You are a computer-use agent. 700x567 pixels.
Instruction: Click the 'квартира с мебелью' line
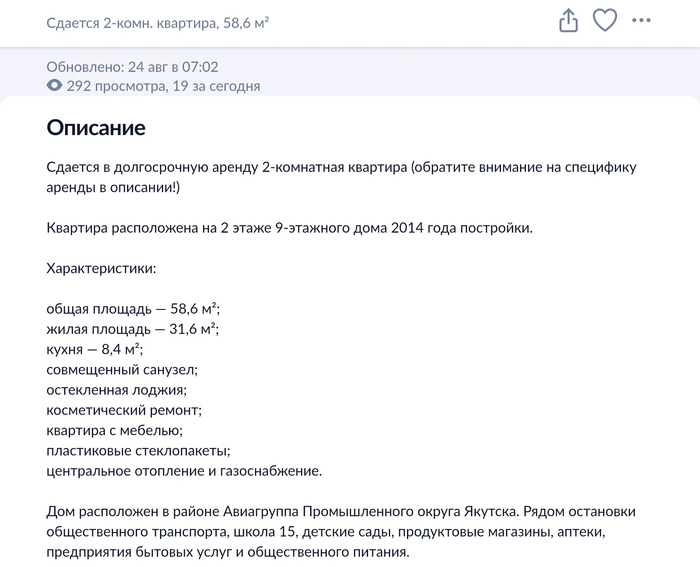coord(115,431)
